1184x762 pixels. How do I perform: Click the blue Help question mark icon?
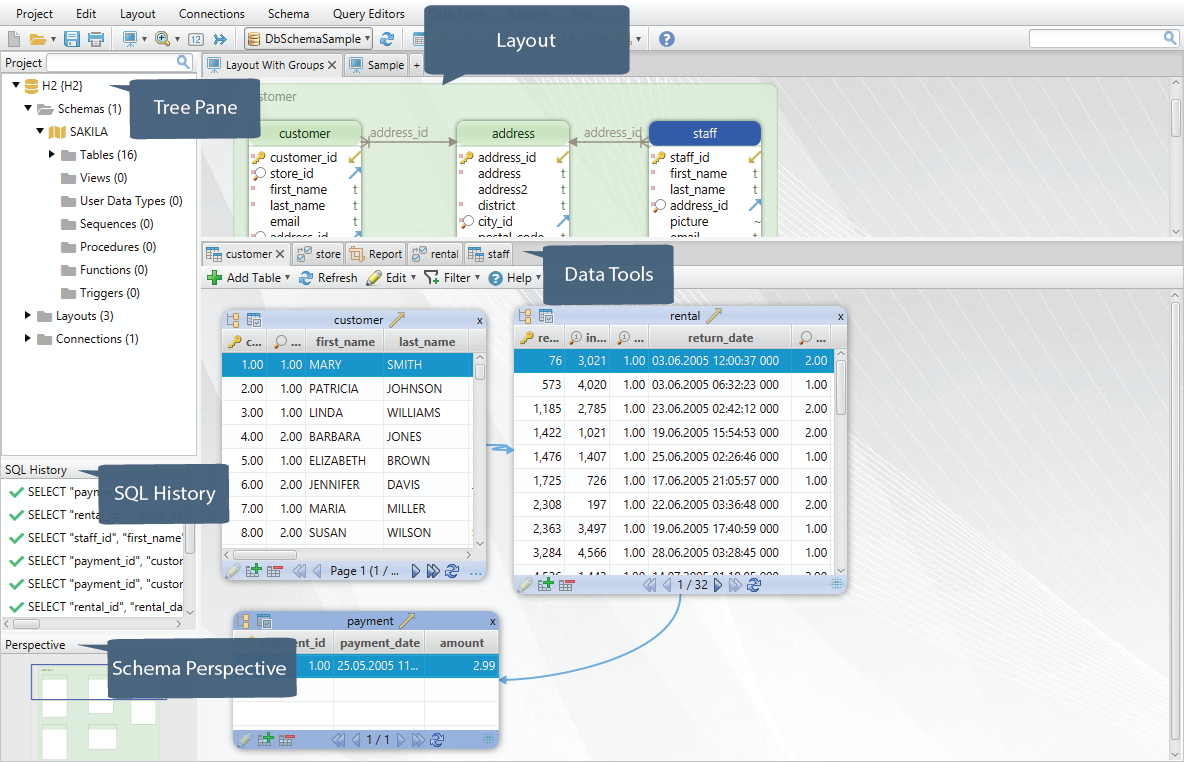pyautogui.click(x=667, y=39)
